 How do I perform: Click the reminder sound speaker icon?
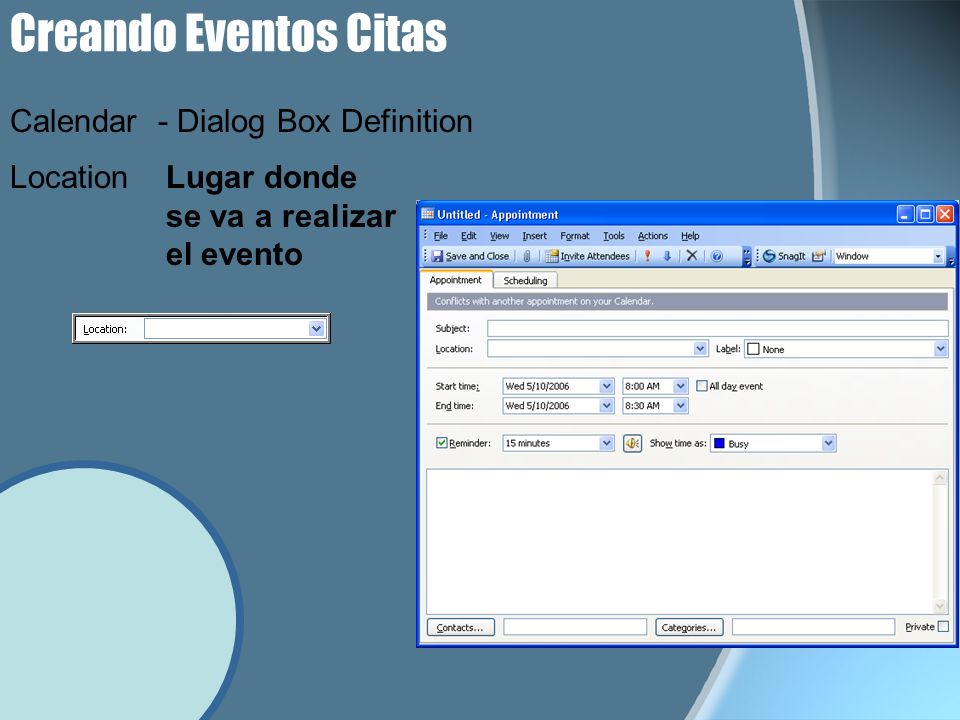coord(632,443)
